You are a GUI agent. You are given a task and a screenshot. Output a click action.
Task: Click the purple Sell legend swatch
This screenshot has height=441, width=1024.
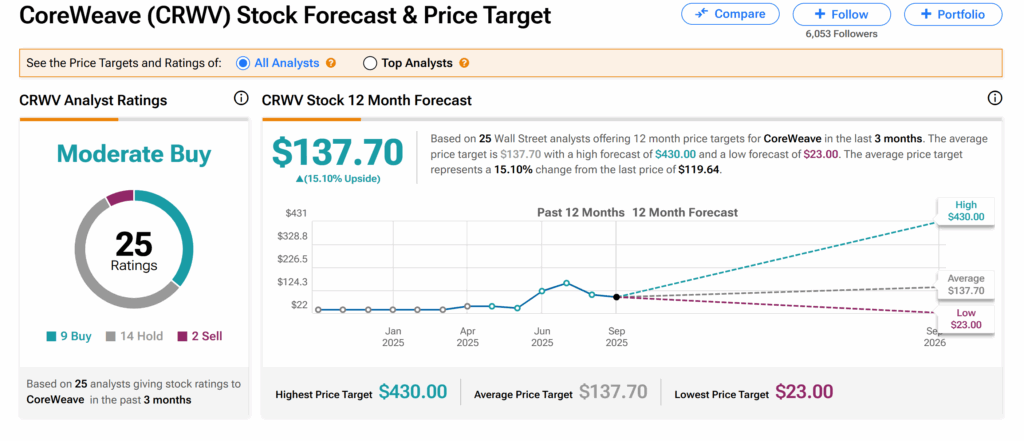(x=182, y=336)
